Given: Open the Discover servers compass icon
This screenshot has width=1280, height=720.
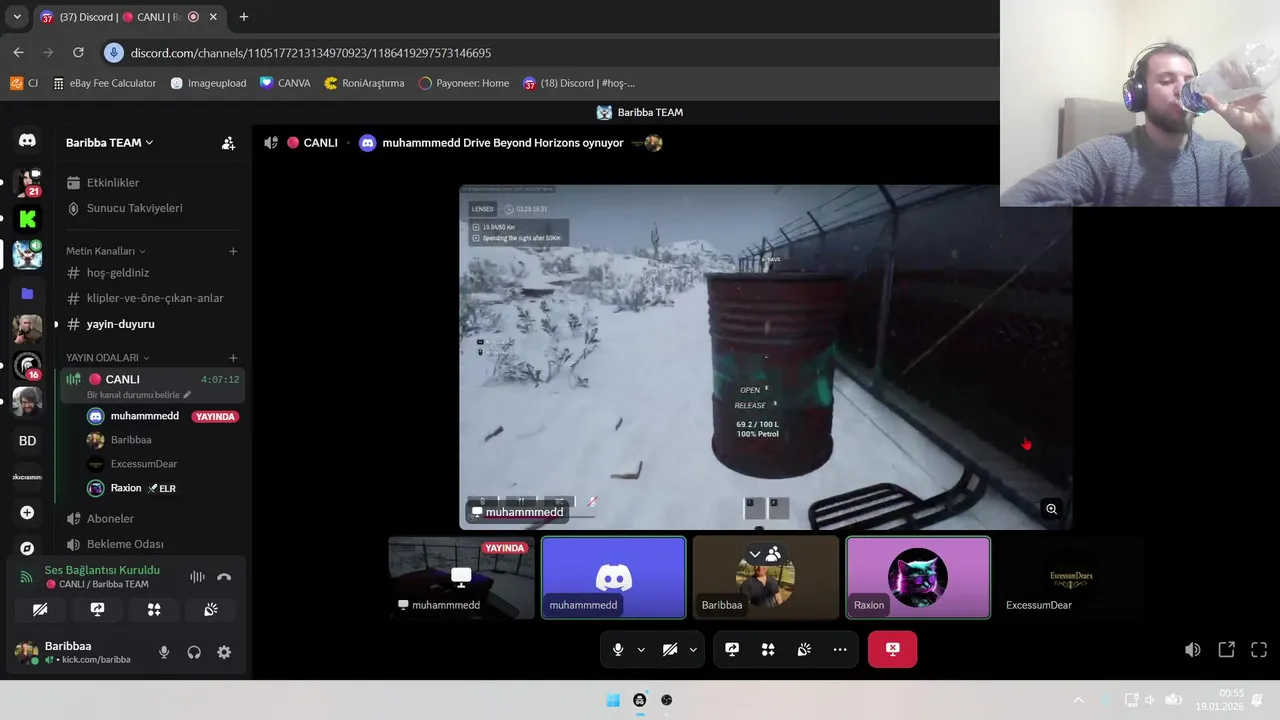Looking at the screenshot, I should [x=27, y=548].
